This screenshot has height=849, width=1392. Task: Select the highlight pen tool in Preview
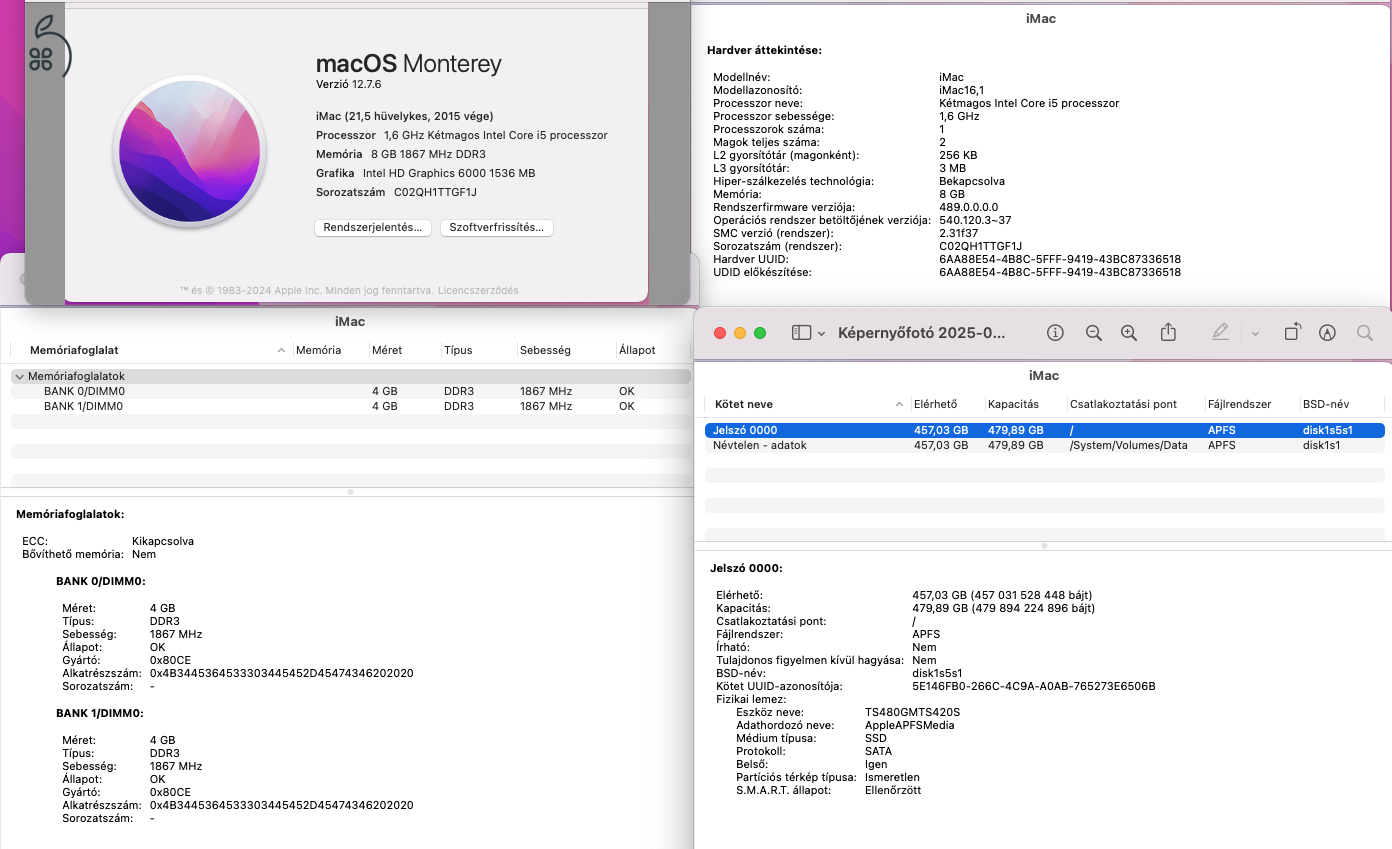[x=1219, y=333]
